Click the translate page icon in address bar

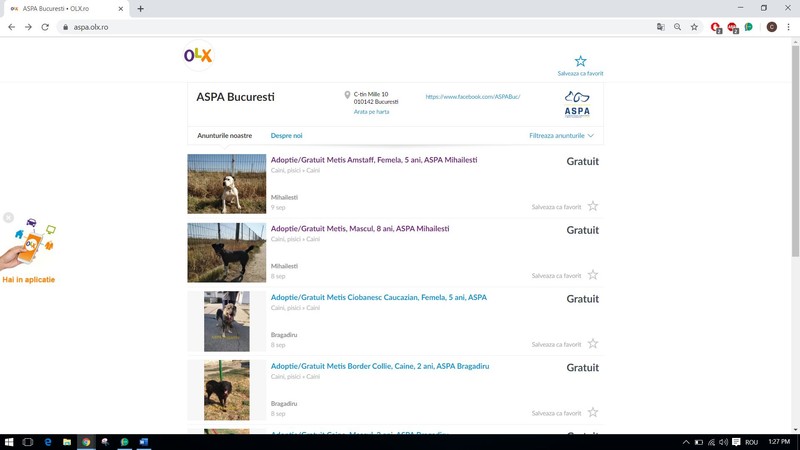661,27
